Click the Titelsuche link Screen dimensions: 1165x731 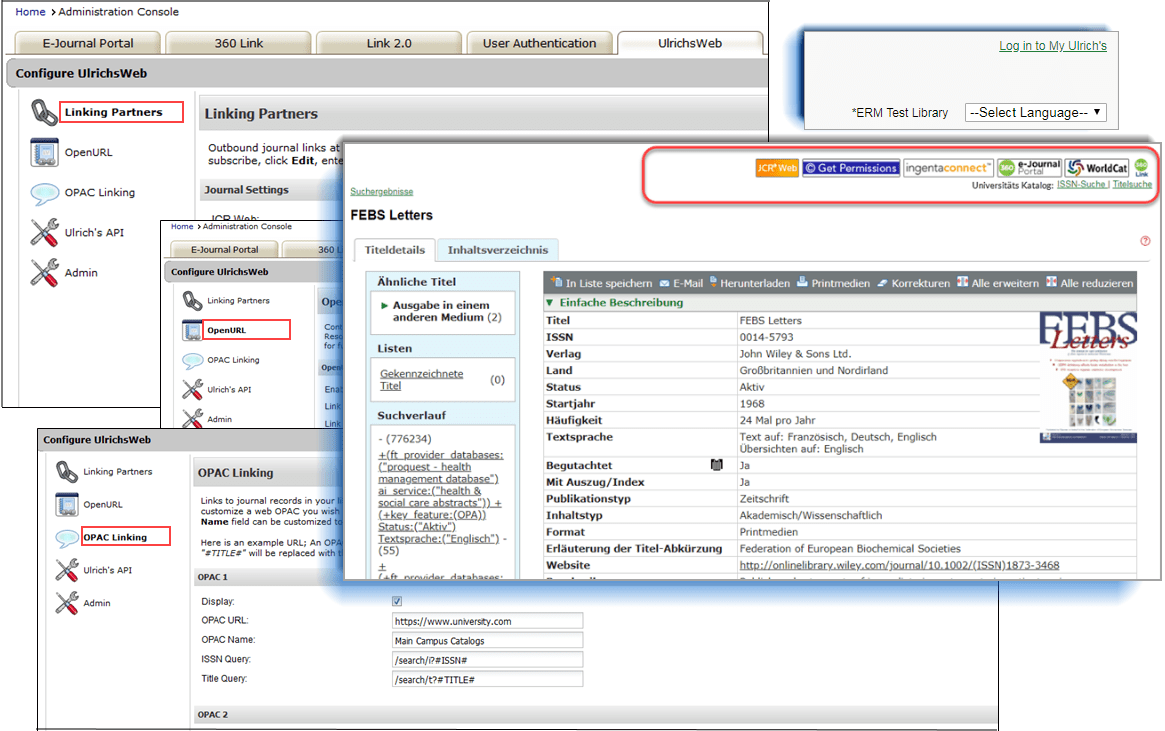[x=1132, y=184]
